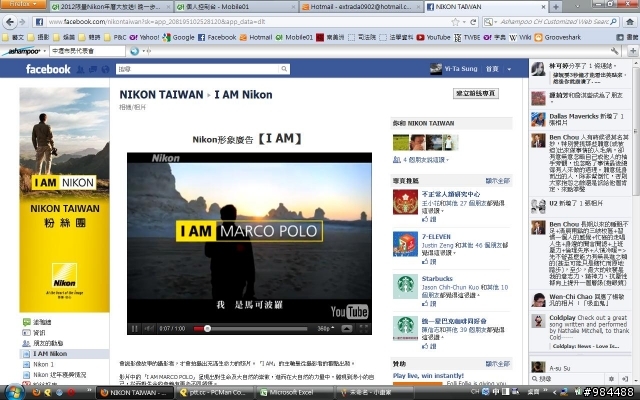Change video quality from 360p

[x=326, y=328]
